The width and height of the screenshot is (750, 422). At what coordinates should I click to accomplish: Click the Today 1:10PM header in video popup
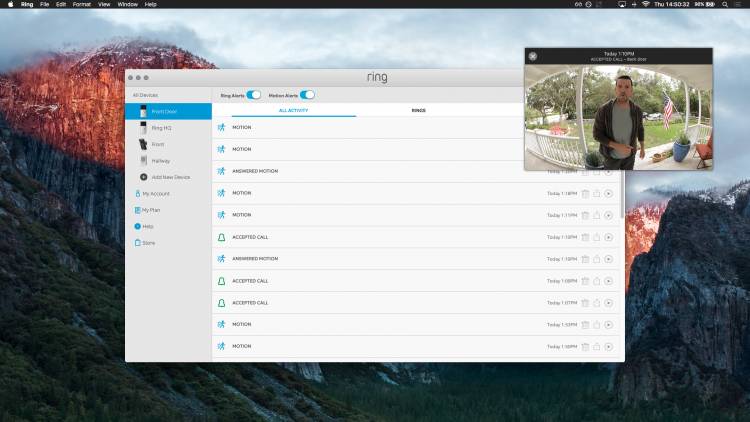coord(618,54)
